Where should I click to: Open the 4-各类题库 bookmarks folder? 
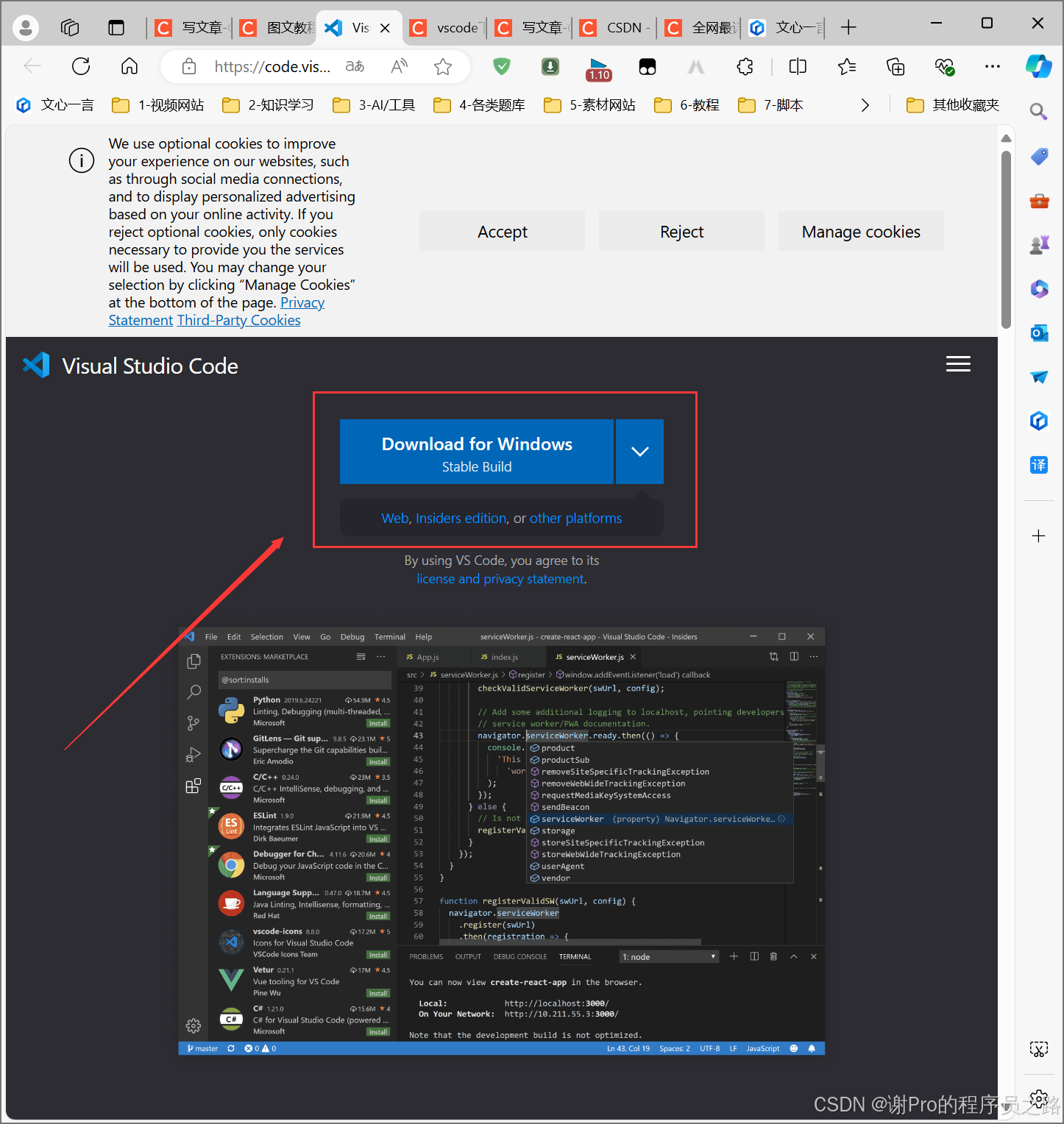[x=479, y=105]
